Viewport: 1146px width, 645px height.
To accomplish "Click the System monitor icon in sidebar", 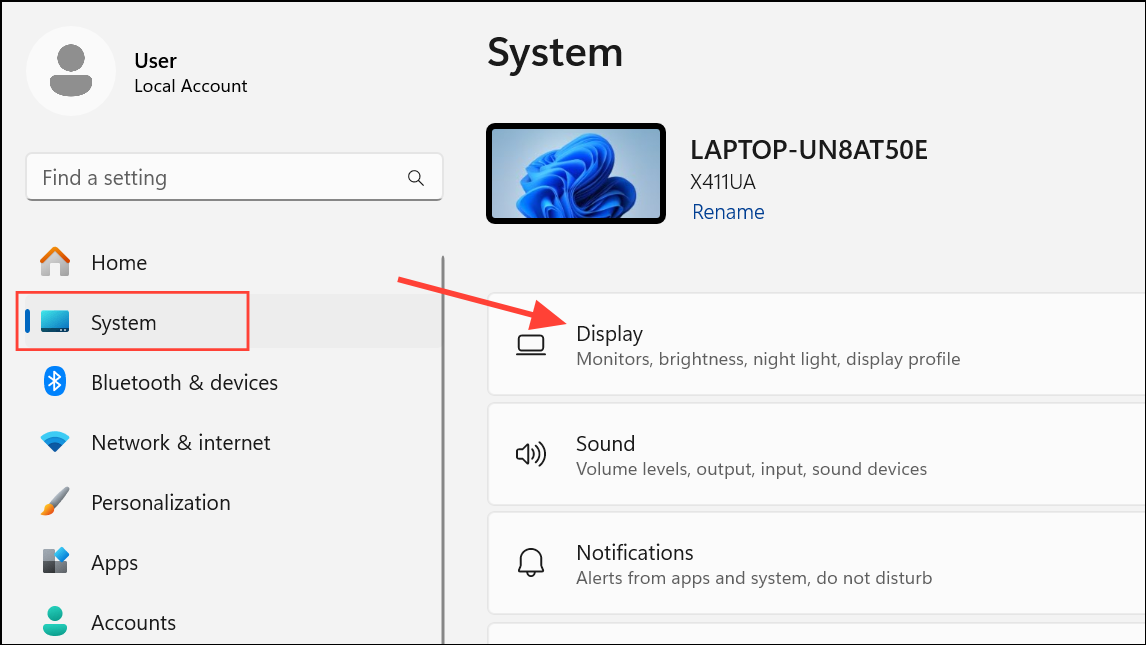I will [x=55, y=322].
